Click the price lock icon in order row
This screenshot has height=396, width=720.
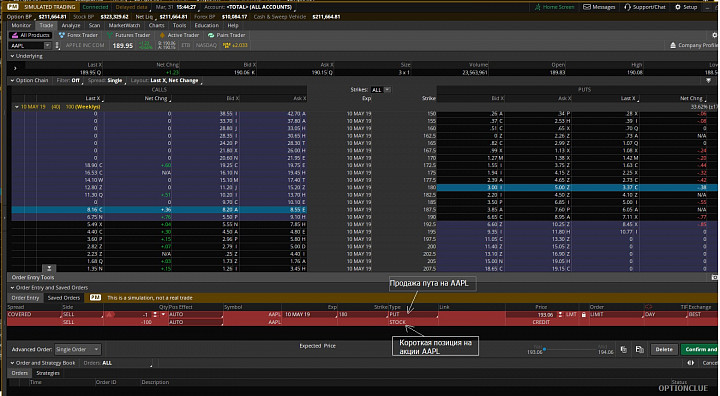[x=584, y=315]
